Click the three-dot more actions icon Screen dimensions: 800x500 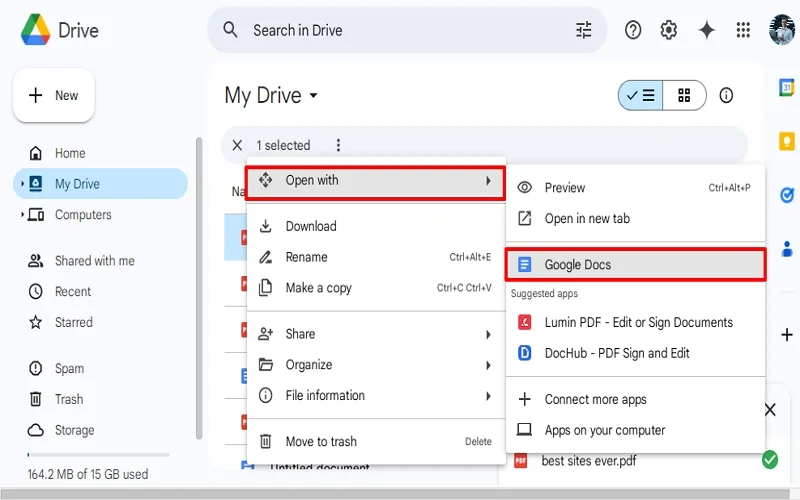[x=338, y=145]
